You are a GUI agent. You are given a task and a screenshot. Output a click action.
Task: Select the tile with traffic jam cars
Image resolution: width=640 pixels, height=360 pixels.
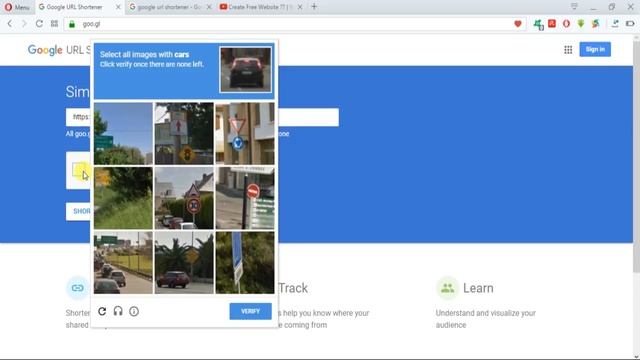tap(123, 262)
